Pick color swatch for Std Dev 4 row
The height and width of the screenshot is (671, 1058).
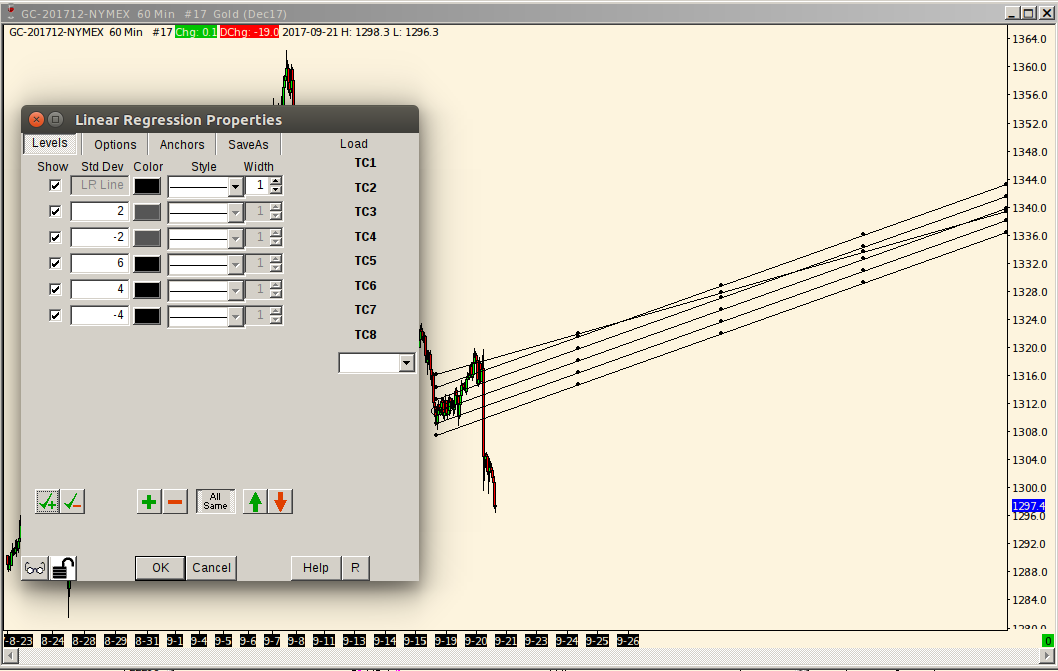click(x=147, y=290)
